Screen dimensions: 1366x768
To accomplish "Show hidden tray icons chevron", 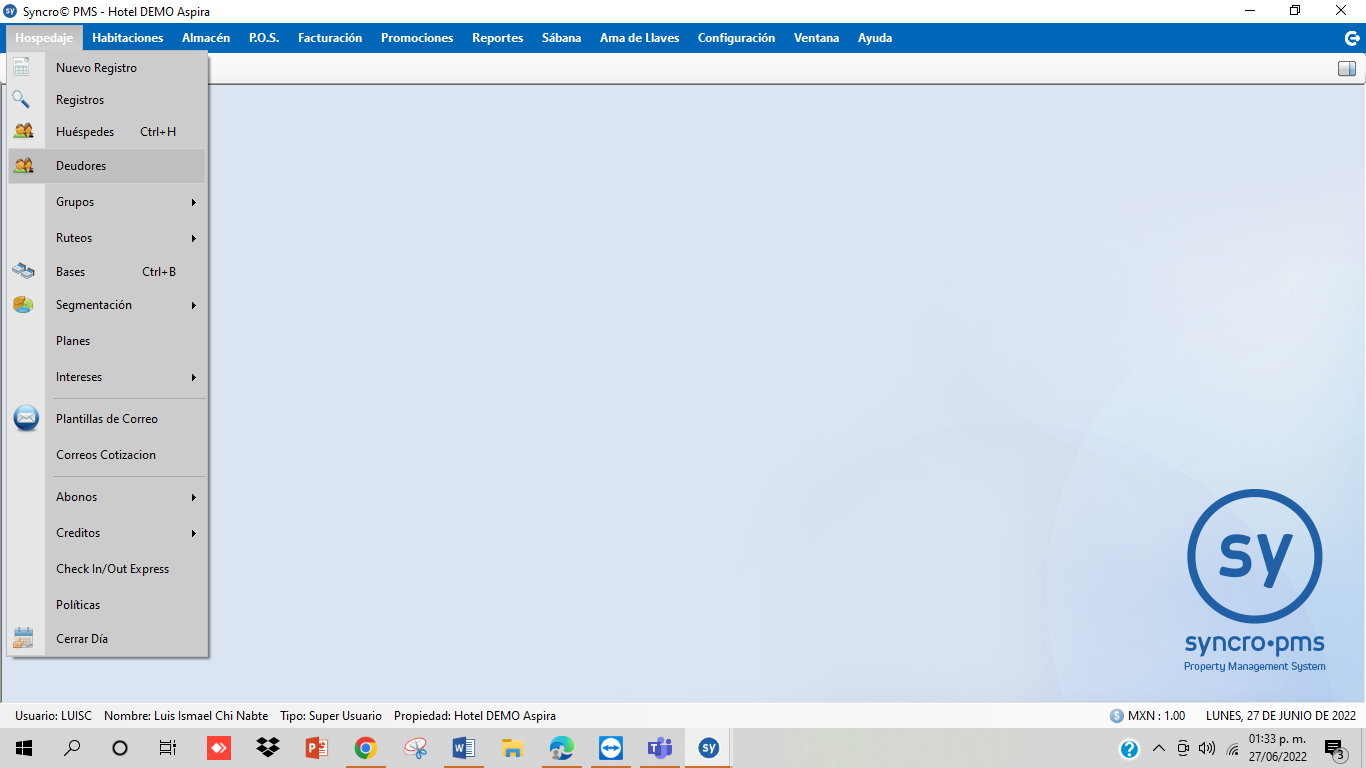I will (x=1159, y=748).
